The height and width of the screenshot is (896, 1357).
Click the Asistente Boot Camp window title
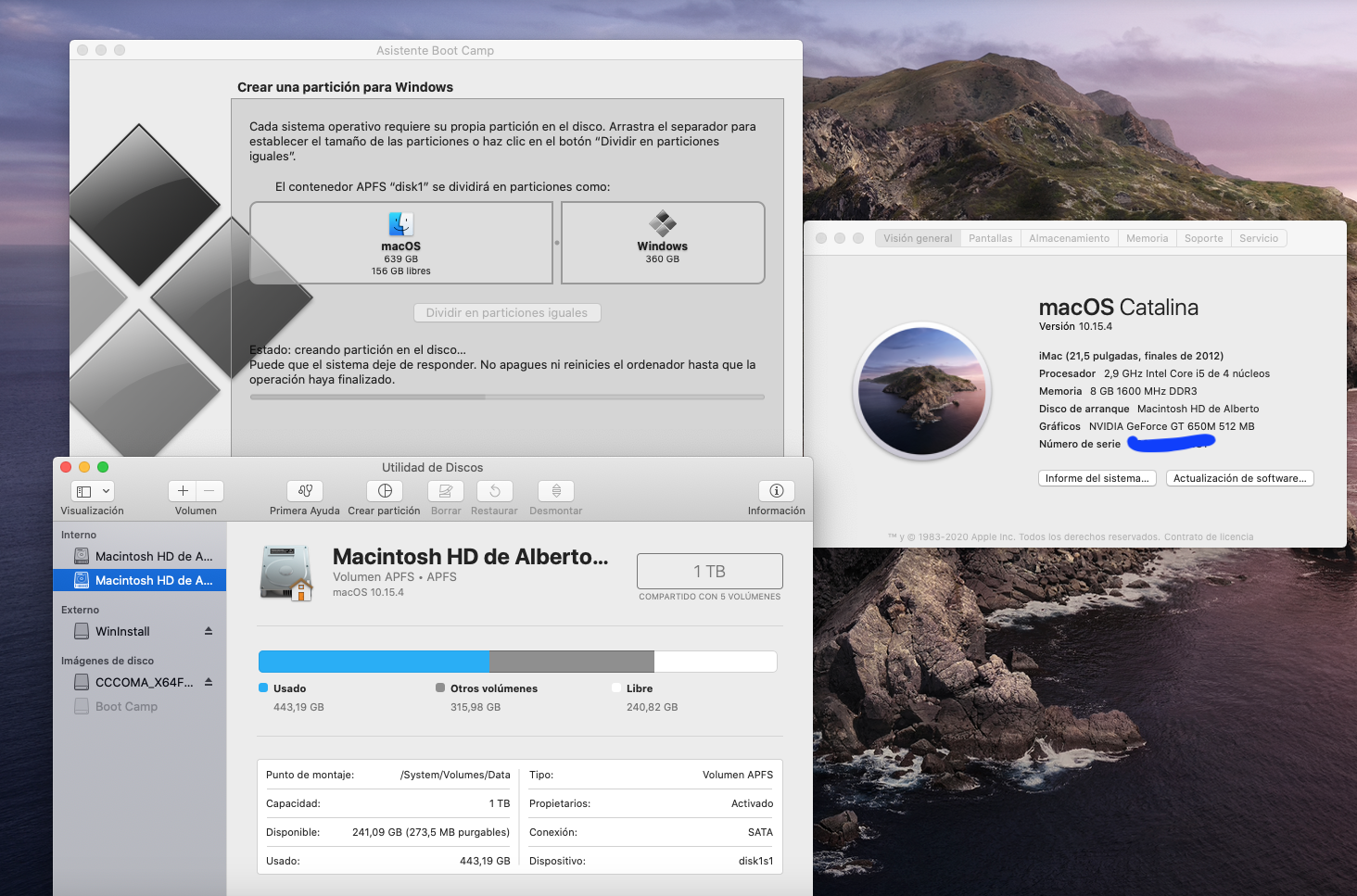[x=436, y=50]
